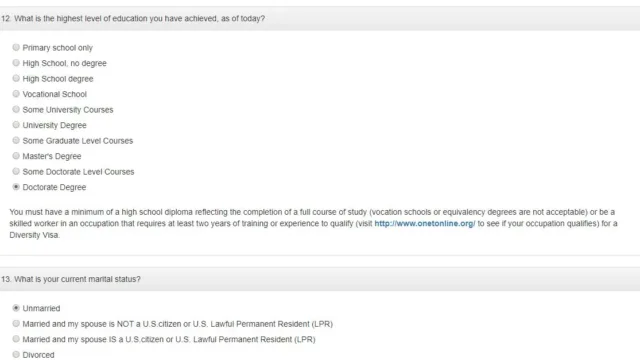Click the Unmarried label text
Screen dimensions: 640x360
(x=41, y=308)
